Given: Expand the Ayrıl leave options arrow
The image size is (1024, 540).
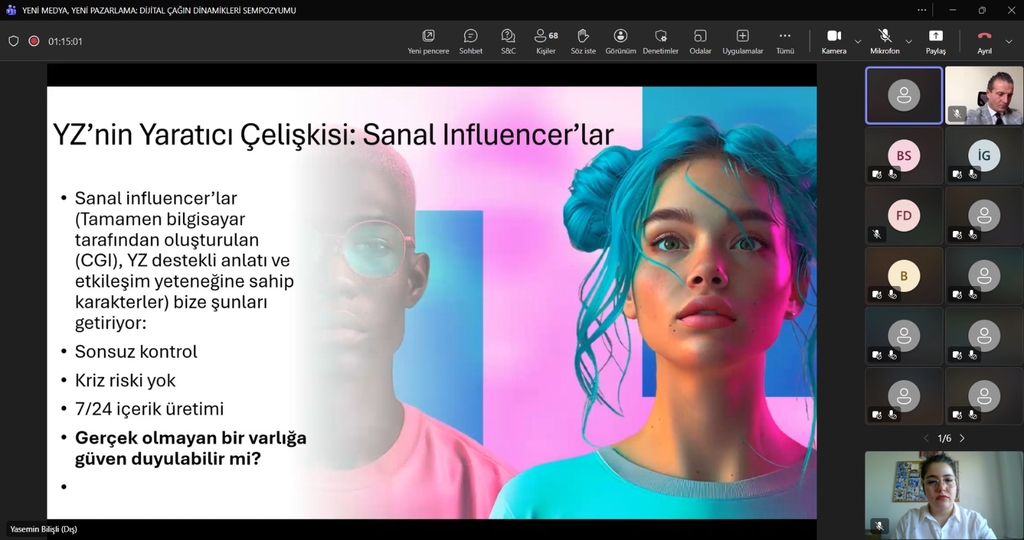Looking at the screenshot, I should 1009,42.
